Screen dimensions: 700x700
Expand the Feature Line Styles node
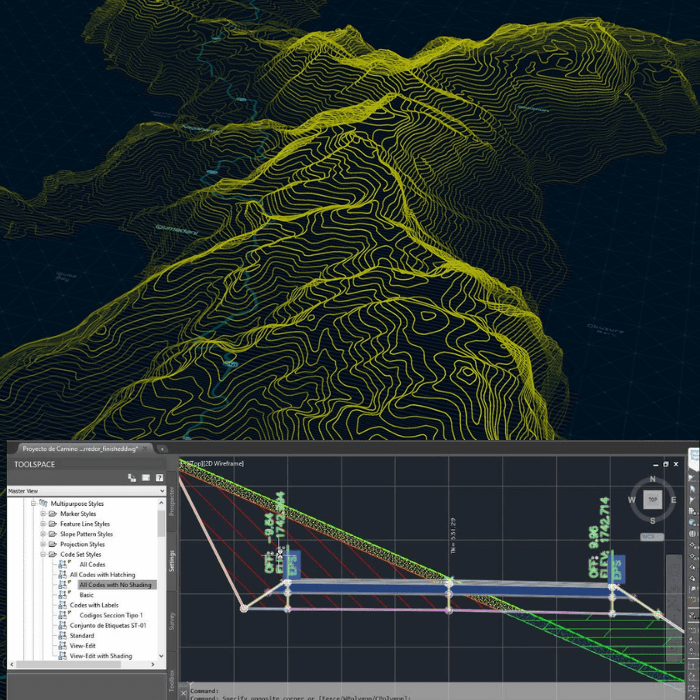(43, 524)
